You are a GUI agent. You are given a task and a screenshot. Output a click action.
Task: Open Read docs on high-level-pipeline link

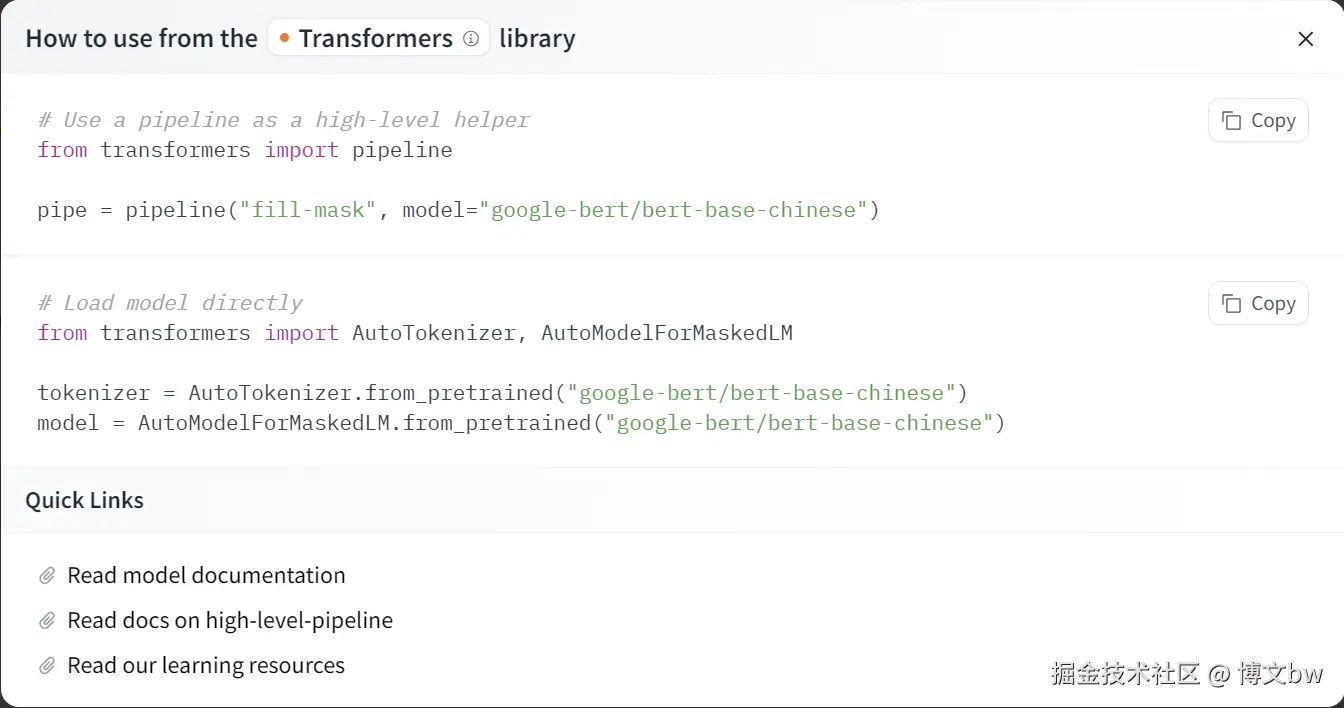(x=230, y=621)
